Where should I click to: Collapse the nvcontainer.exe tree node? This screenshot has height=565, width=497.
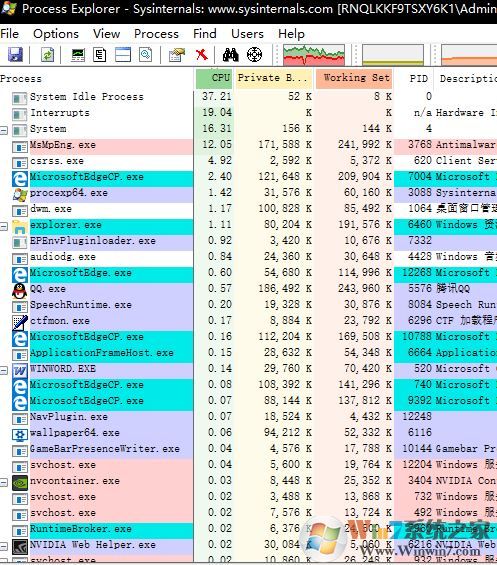click(4, 482)
